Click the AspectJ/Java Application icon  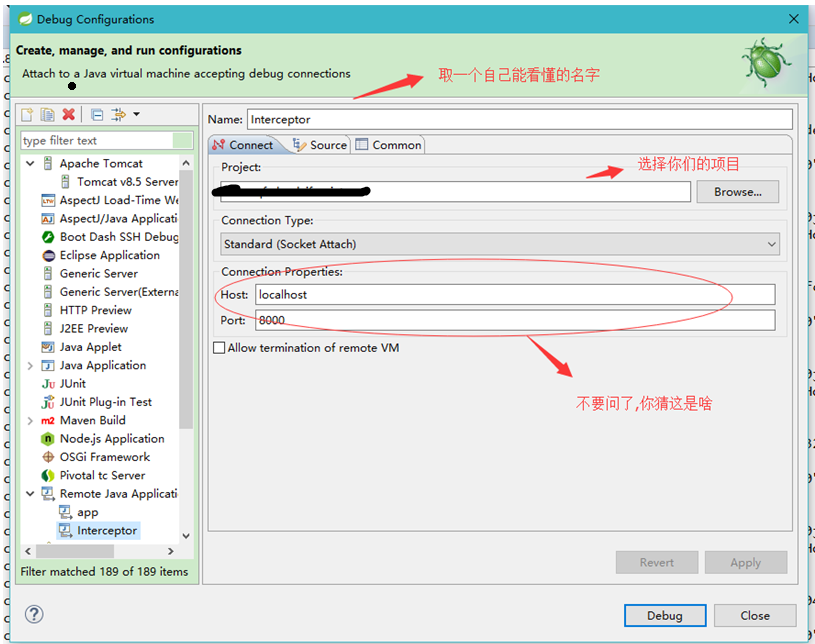(x=48, y=219)
